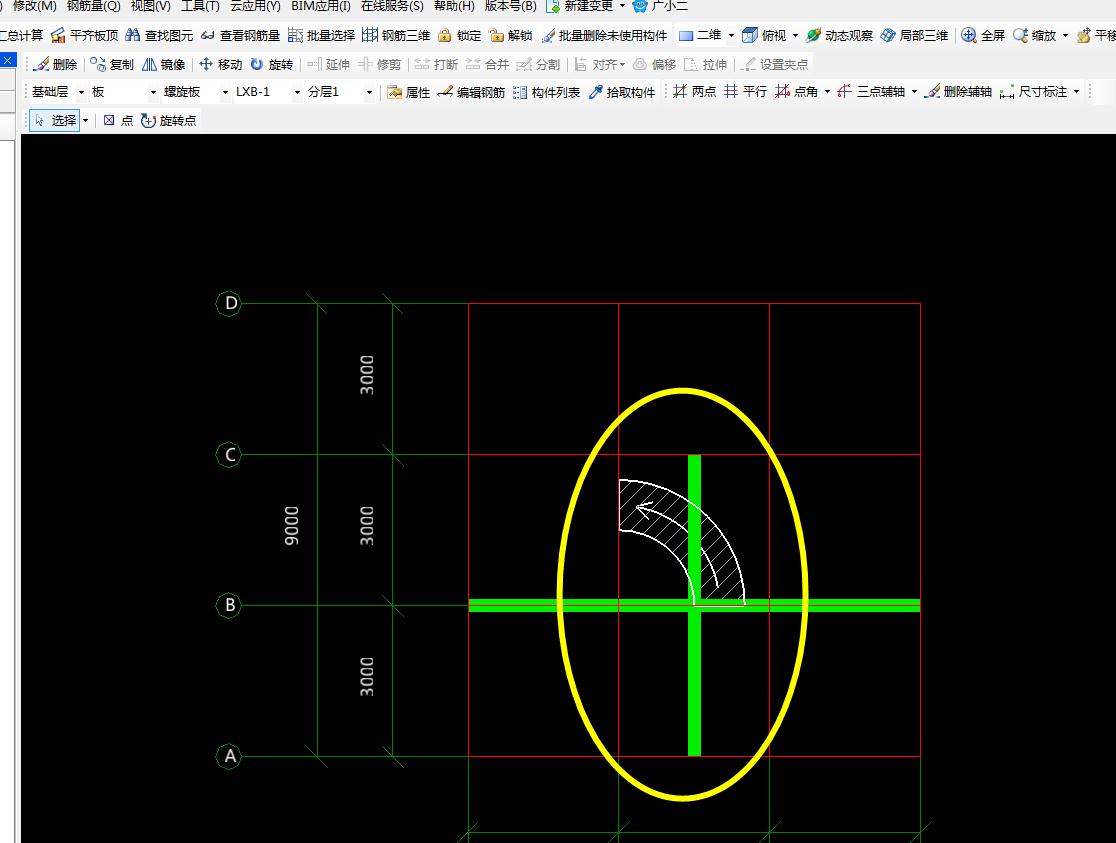This screenshot has height=843, width=1116.
Task: Open the 云应用(Y) menu
Action: [255, 6]
